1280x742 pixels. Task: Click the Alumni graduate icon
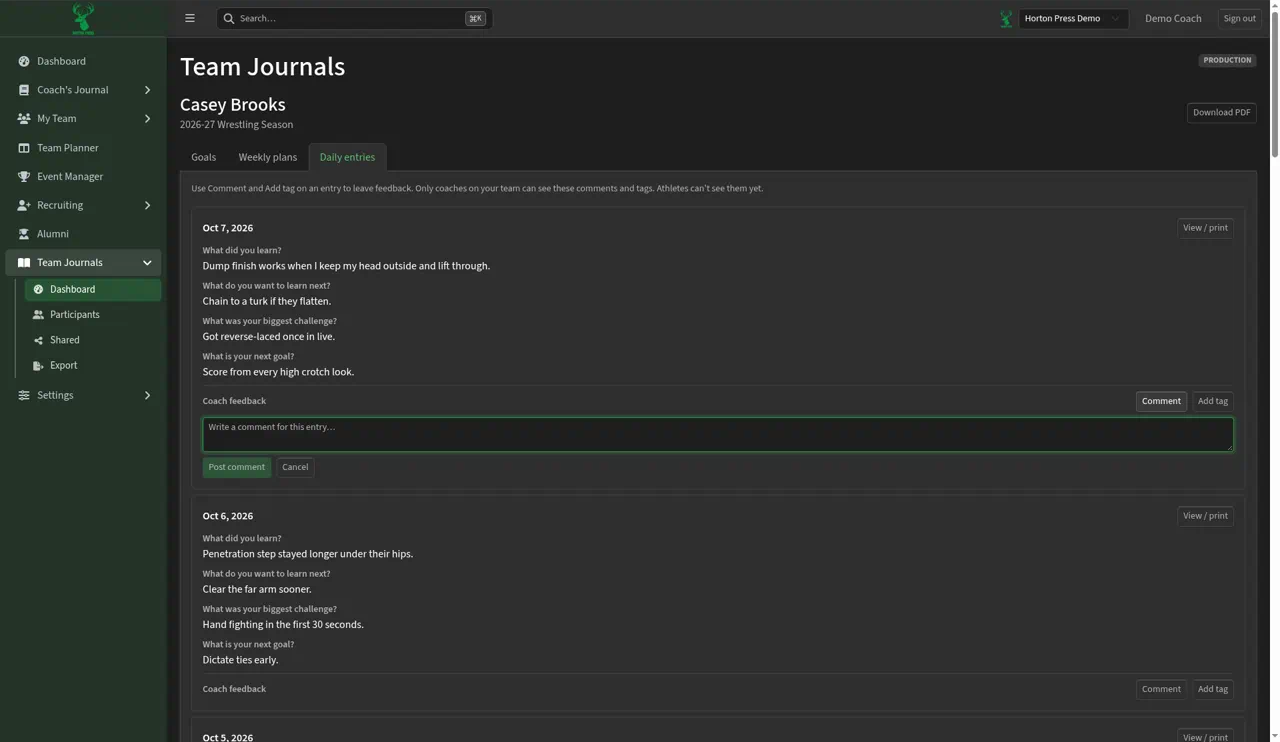pyautogui.click(x=24, y=234)
